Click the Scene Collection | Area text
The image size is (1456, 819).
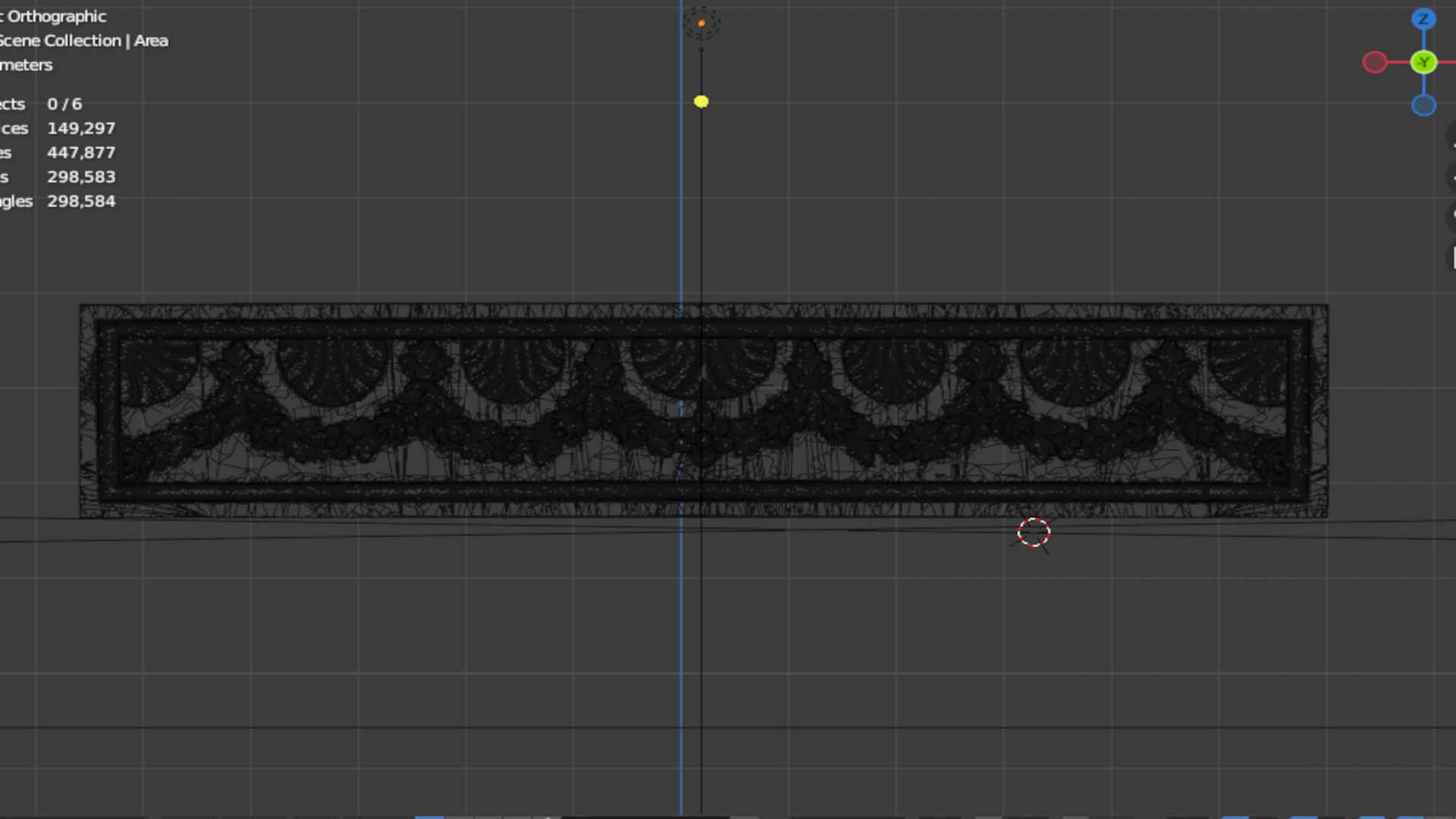(83, 41)
